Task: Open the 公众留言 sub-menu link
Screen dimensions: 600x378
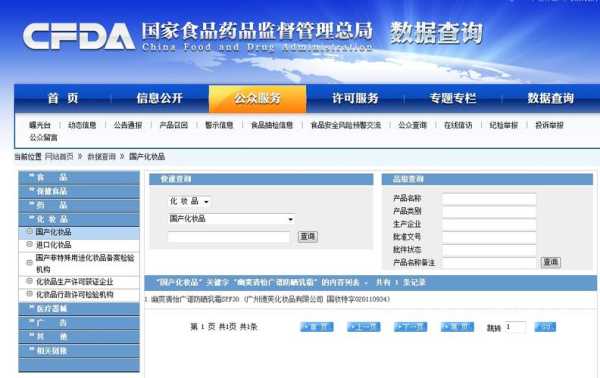Action: coord(44,137)
